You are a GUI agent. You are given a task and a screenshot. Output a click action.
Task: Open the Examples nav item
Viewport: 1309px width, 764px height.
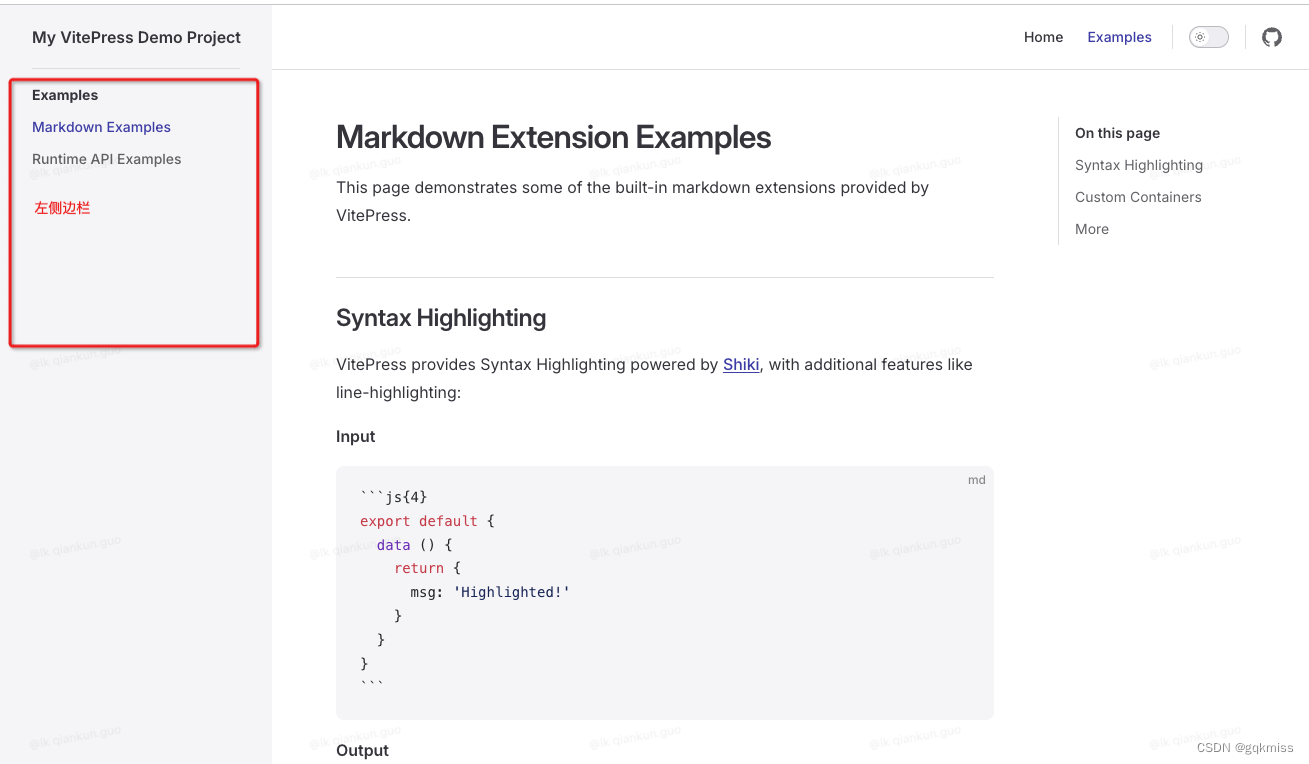[1119, 37]
